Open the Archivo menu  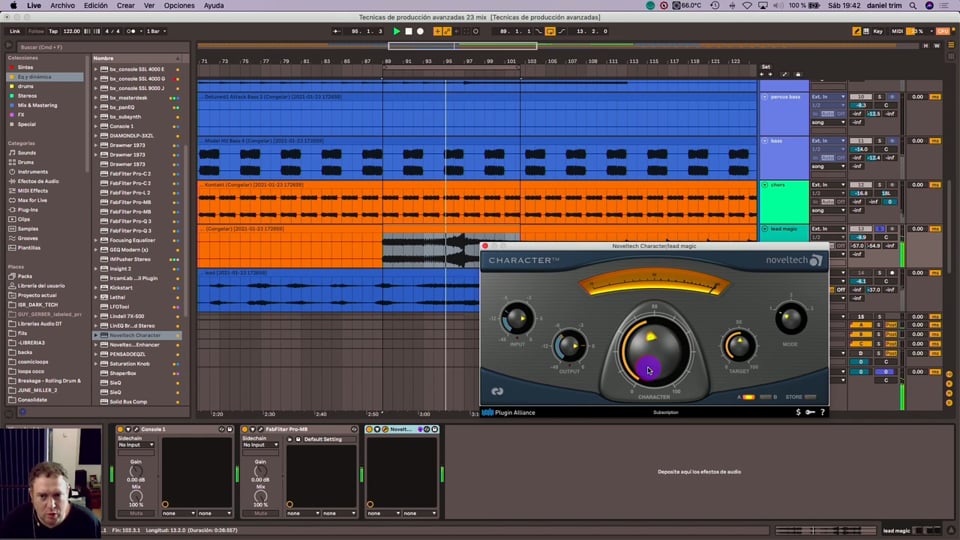tap(62, 6)
